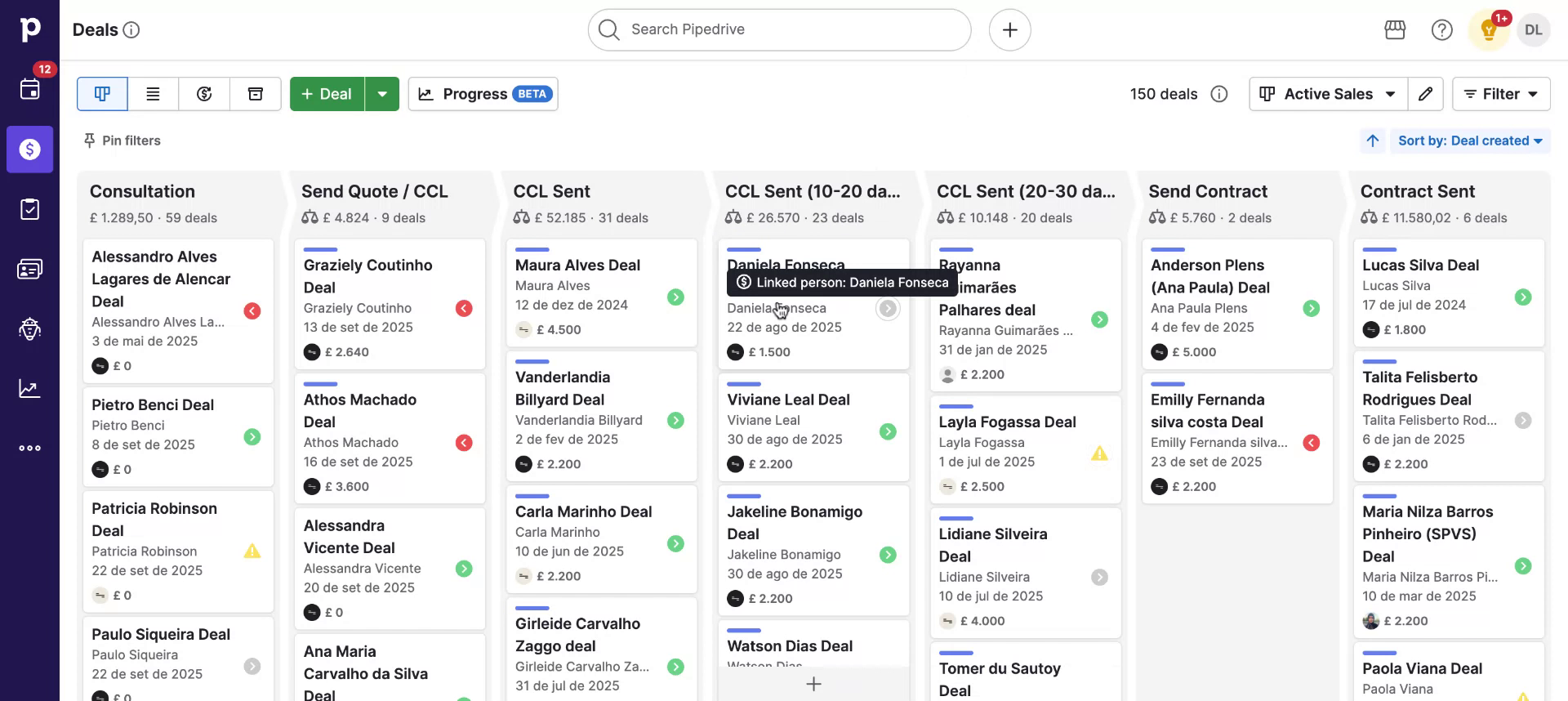Click the Sales Assistant lightbulb icon
Image resolution: width=1568 pixels, height=701 pixels.
[1488, 31]
